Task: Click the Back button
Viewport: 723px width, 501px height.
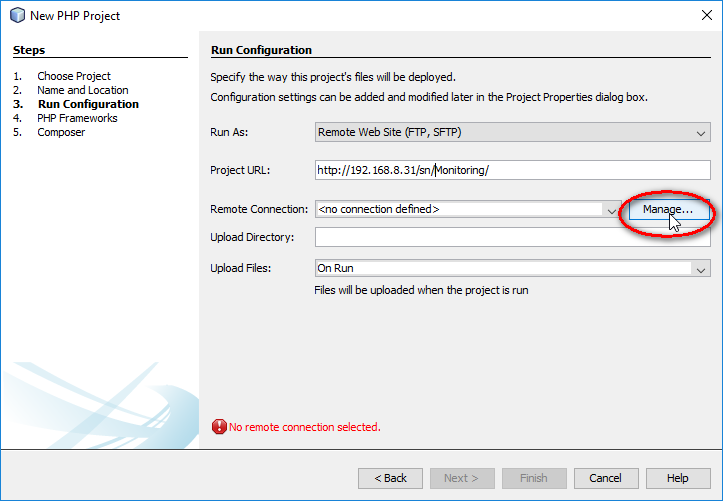Action: coord(390,478)
